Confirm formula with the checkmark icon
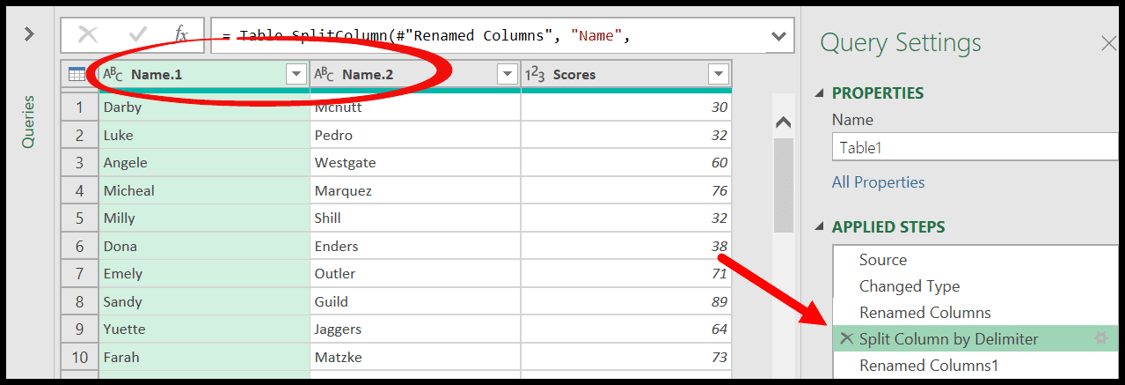 click(x=137, y=34)
